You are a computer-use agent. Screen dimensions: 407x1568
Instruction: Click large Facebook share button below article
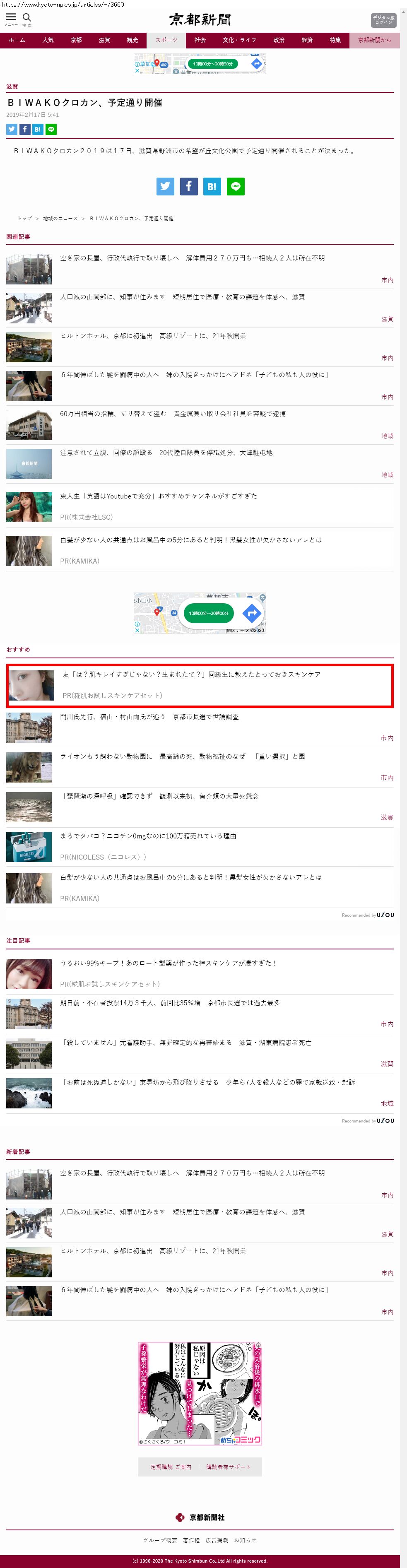(189, 186)
